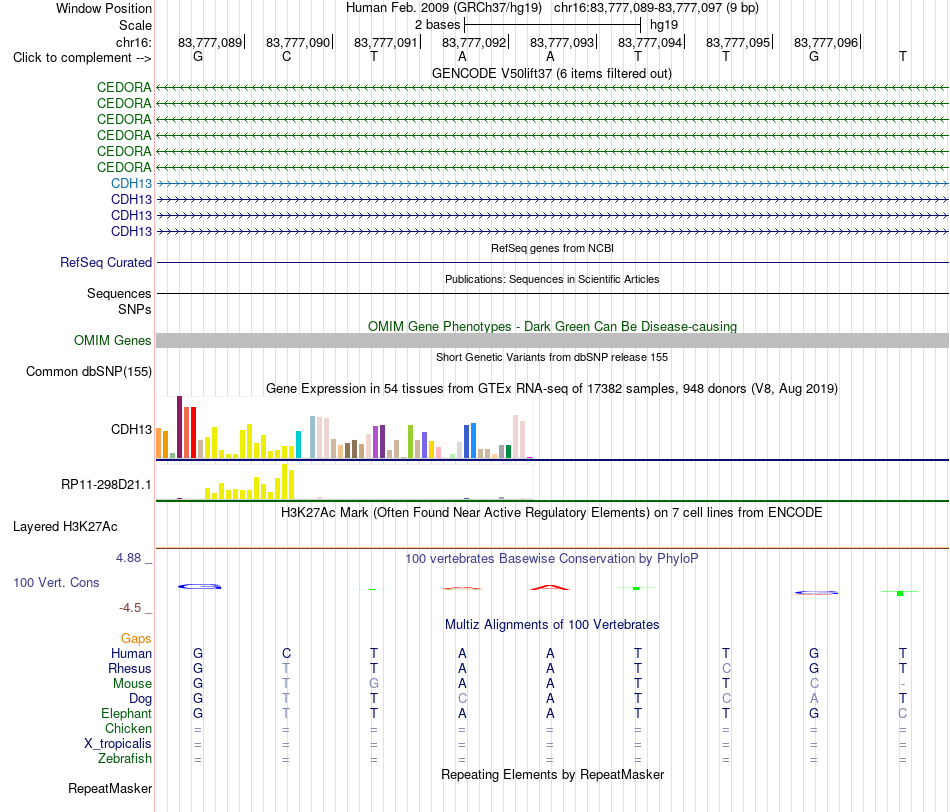
Task: Click 'Multiz Alignments of 100 Vertebrates' title
Action: (552, 624)
